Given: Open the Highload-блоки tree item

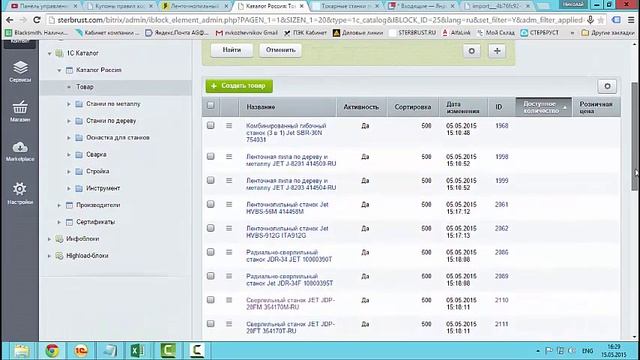Looking at the screenshot, I should coord(87,256).
